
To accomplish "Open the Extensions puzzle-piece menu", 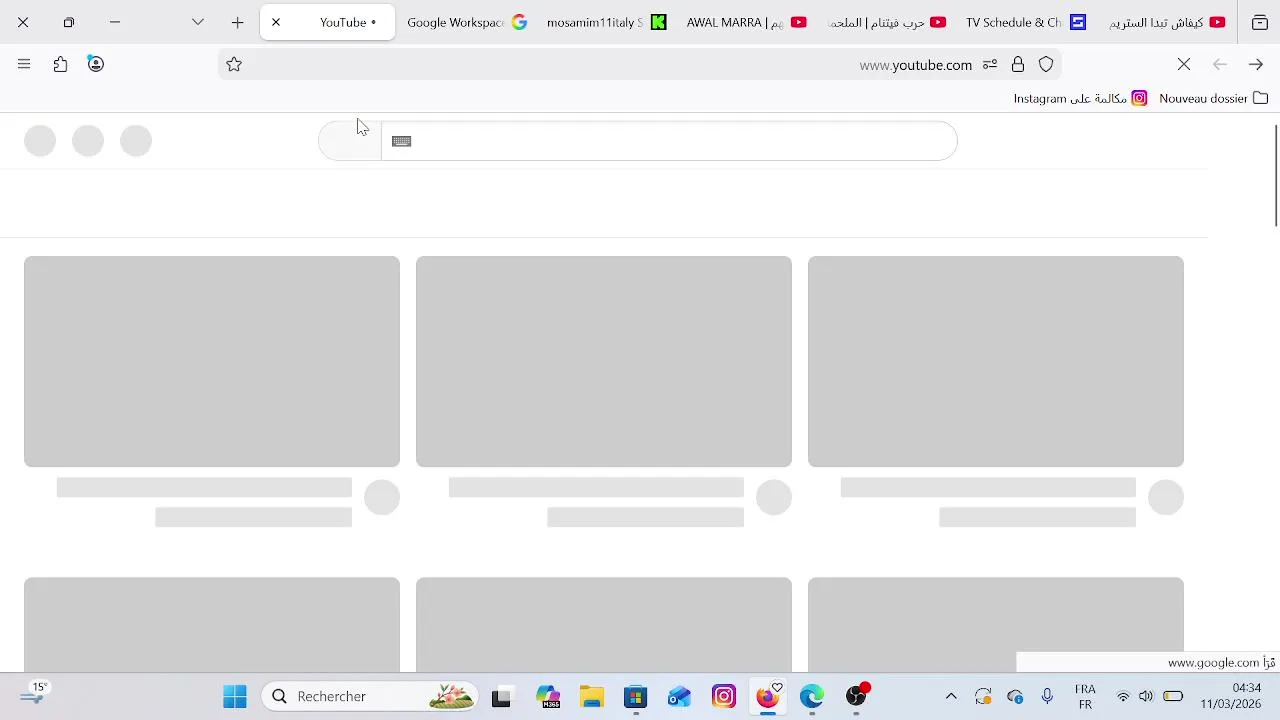I will 61,64.
